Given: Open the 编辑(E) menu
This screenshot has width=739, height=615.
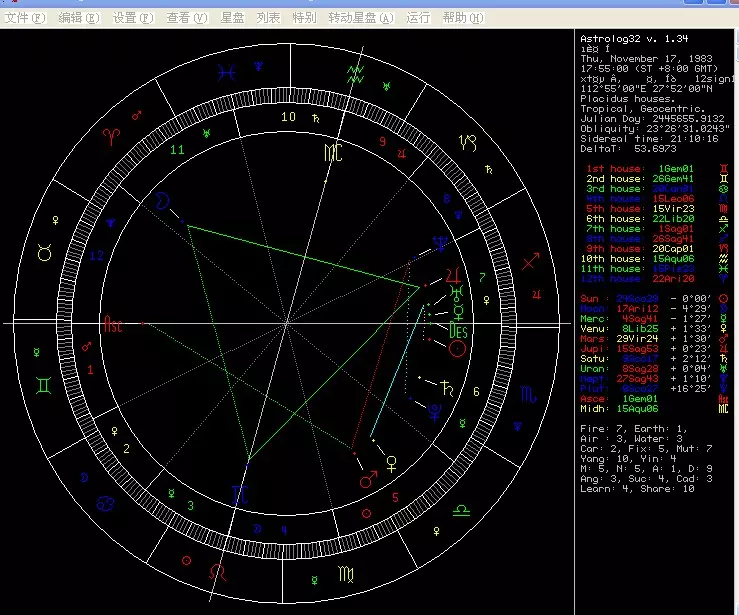Looking at the screenshot, I should 79,18.
